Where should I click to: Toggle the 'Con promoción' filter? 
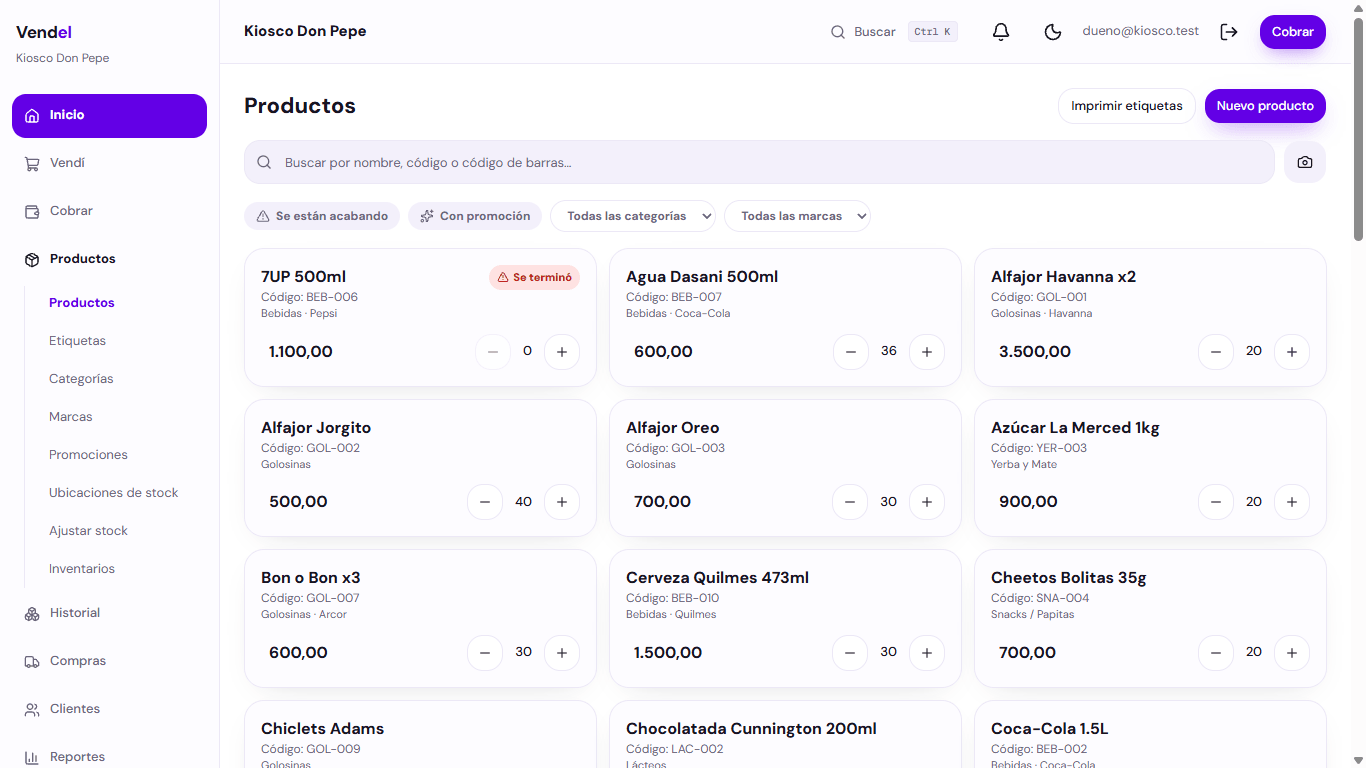[x=475, y=216]
